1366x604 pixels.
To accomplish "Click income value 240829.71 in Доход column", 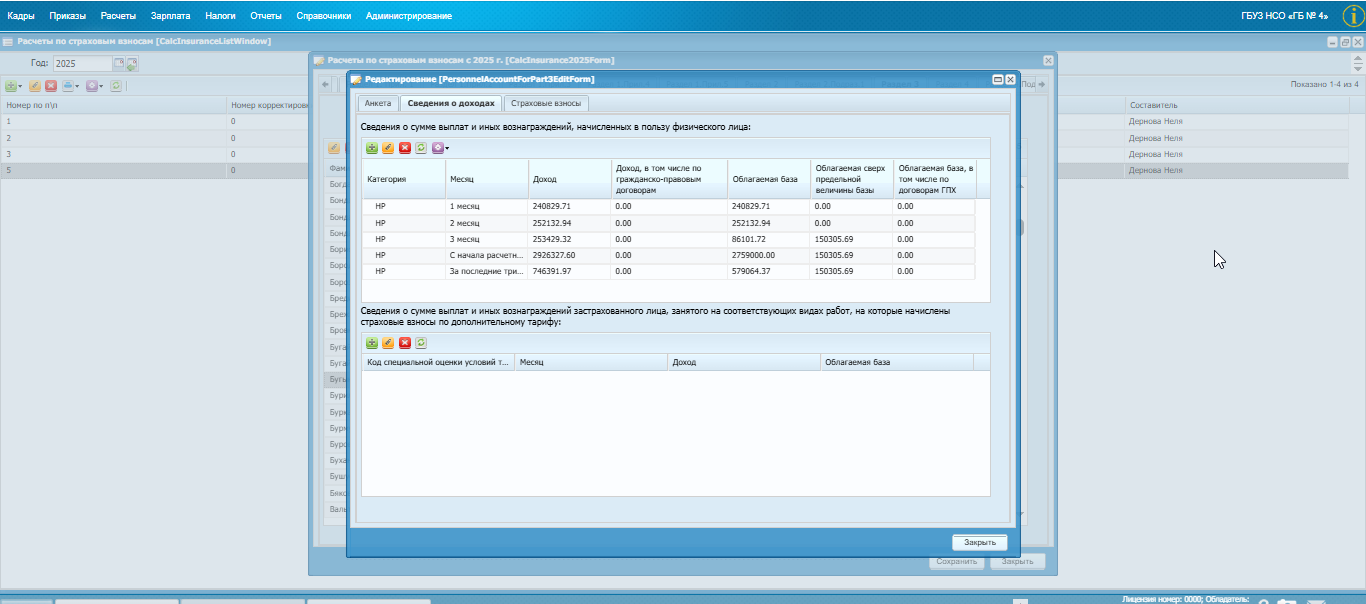I will pyautogui.click(x=553, y=206).
